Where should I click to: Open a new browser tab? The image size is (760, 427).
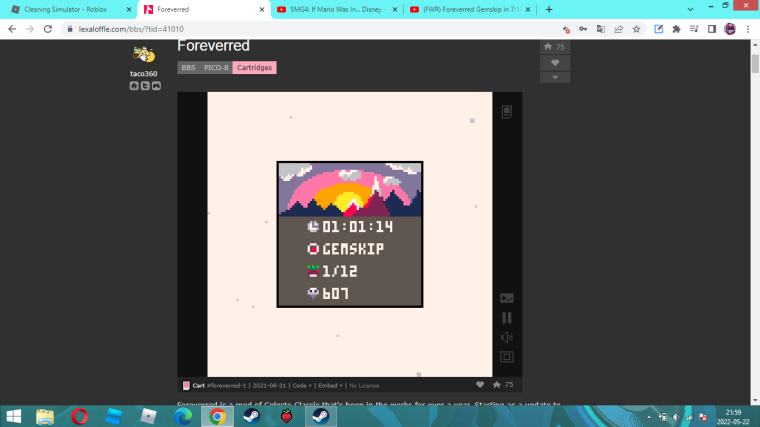click(x=549, y=9)
